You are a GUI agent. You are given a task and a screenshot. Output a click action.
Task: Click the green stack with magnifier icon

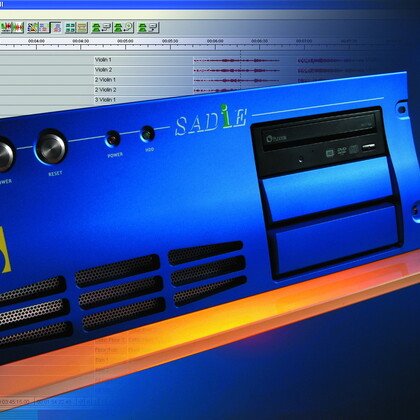pyautogui.click(x=123, y=27)
